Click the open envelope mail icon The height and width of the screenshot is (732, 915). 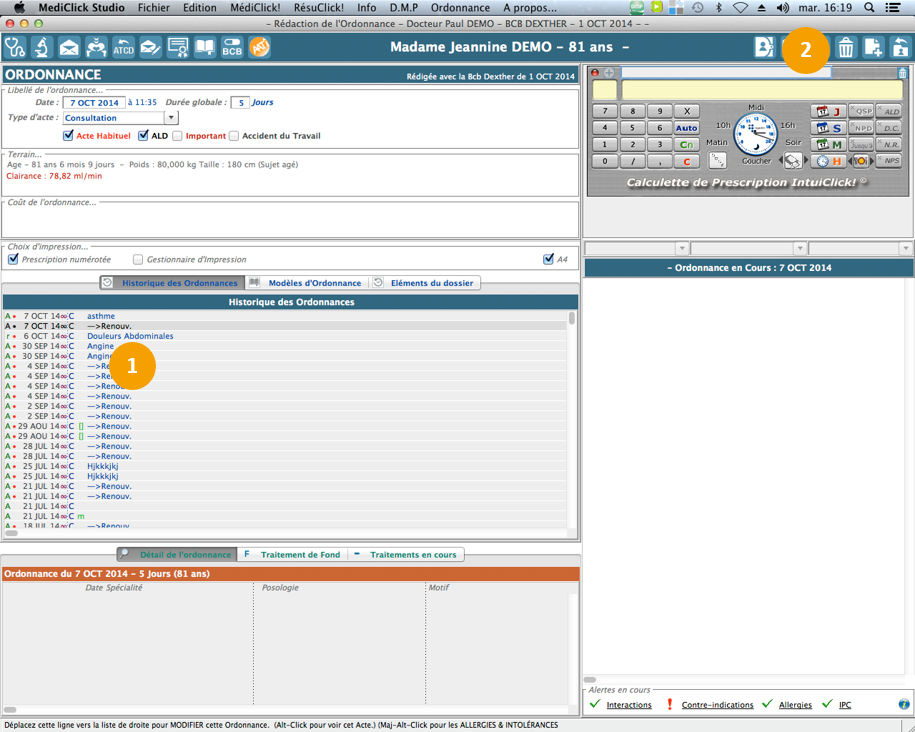(69, 47)
